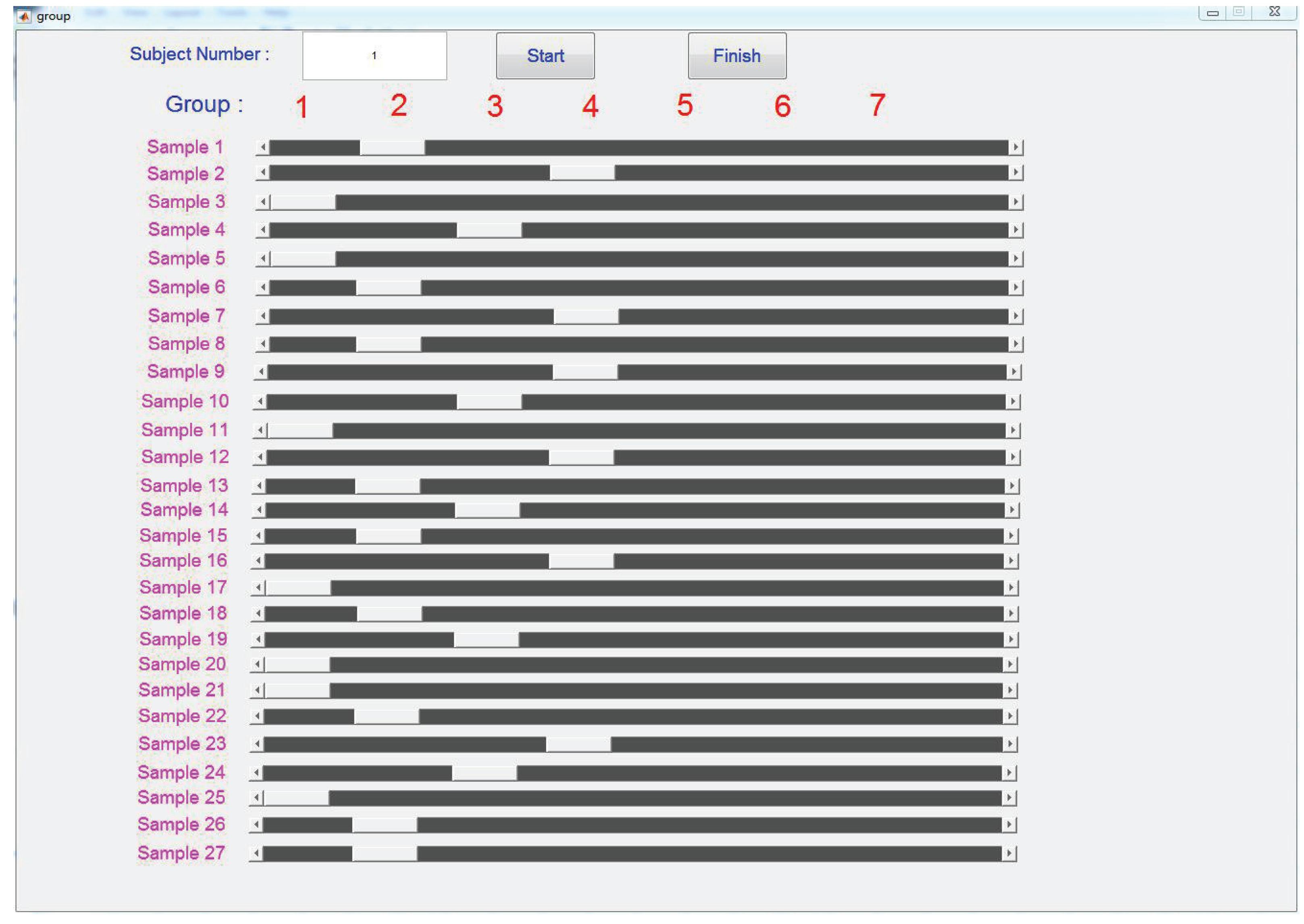The image size is (1304, 924).
Task: Click left arrow of Sample 7 slider
Action: point(262,316)
